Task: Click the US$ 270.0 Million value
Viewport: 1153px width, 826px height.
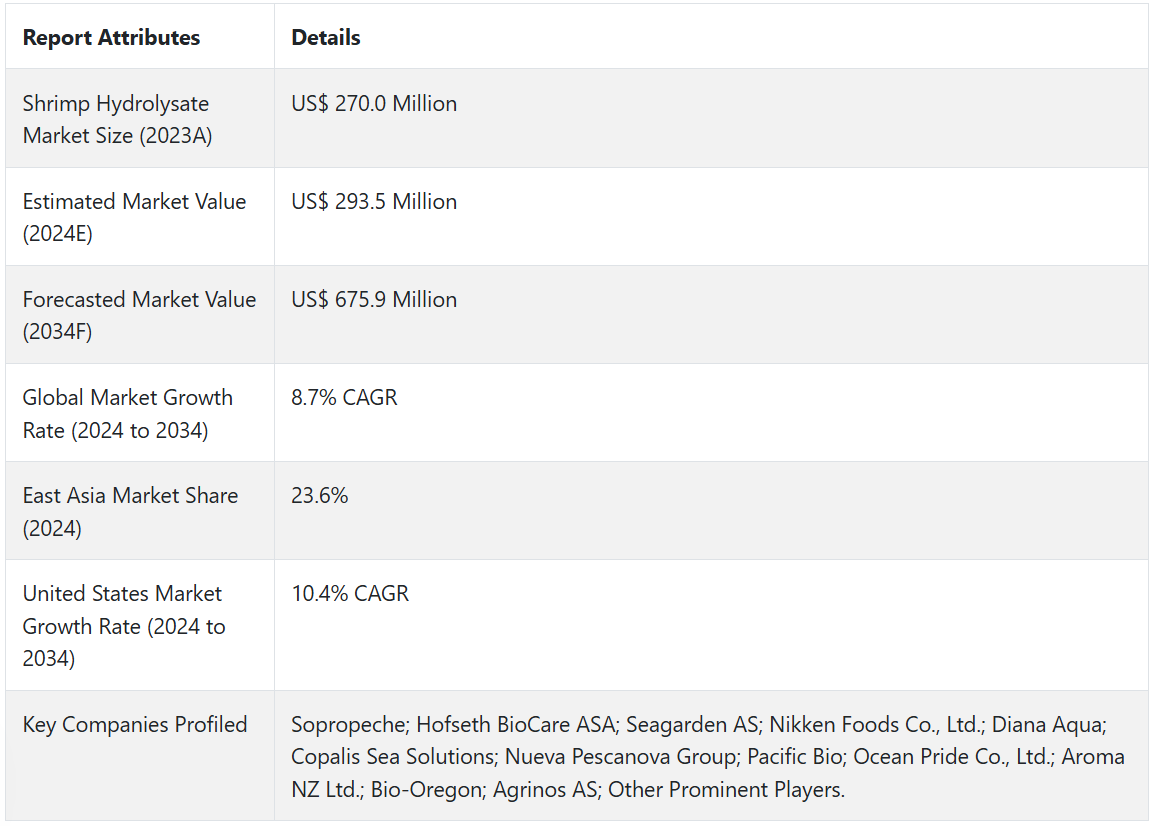Action: [x=374, y=104]
